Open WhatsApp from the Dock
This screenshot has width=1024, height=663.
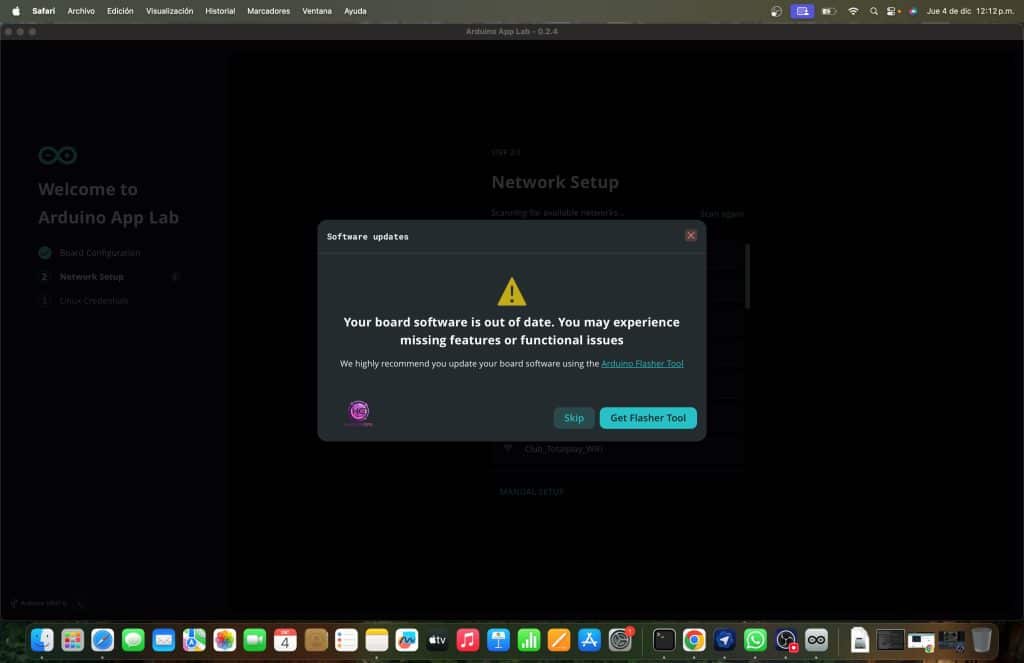756,640
